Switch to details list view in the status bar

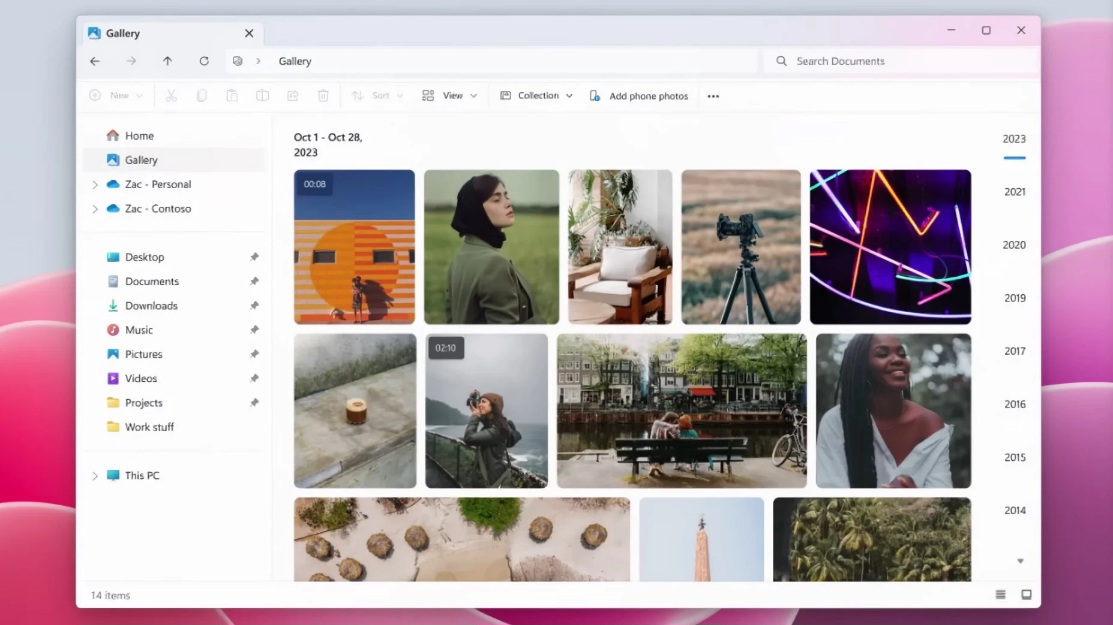click(999, 594)
